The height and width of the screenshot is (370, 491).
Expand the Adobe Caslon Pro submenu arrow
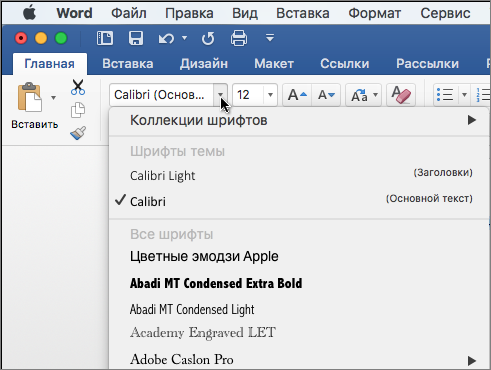(472, 360)
